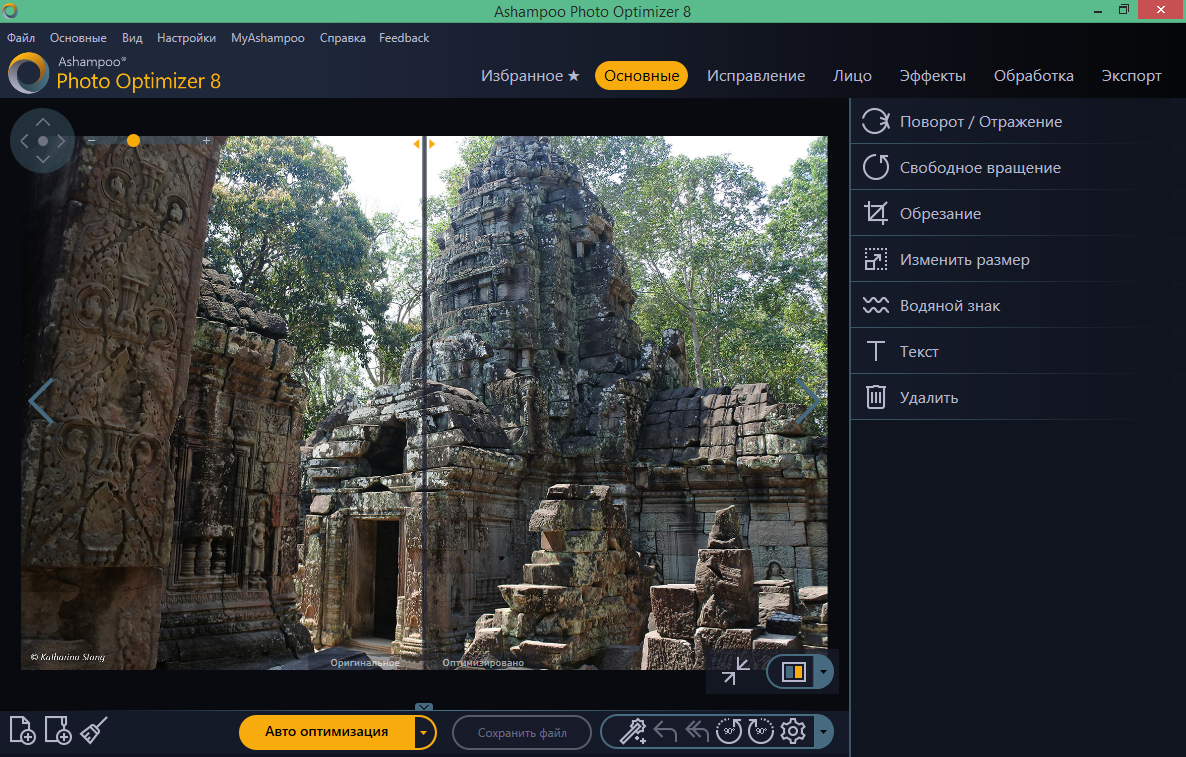
Task: Open optimization settings gear
Action: tap(793, 731)
